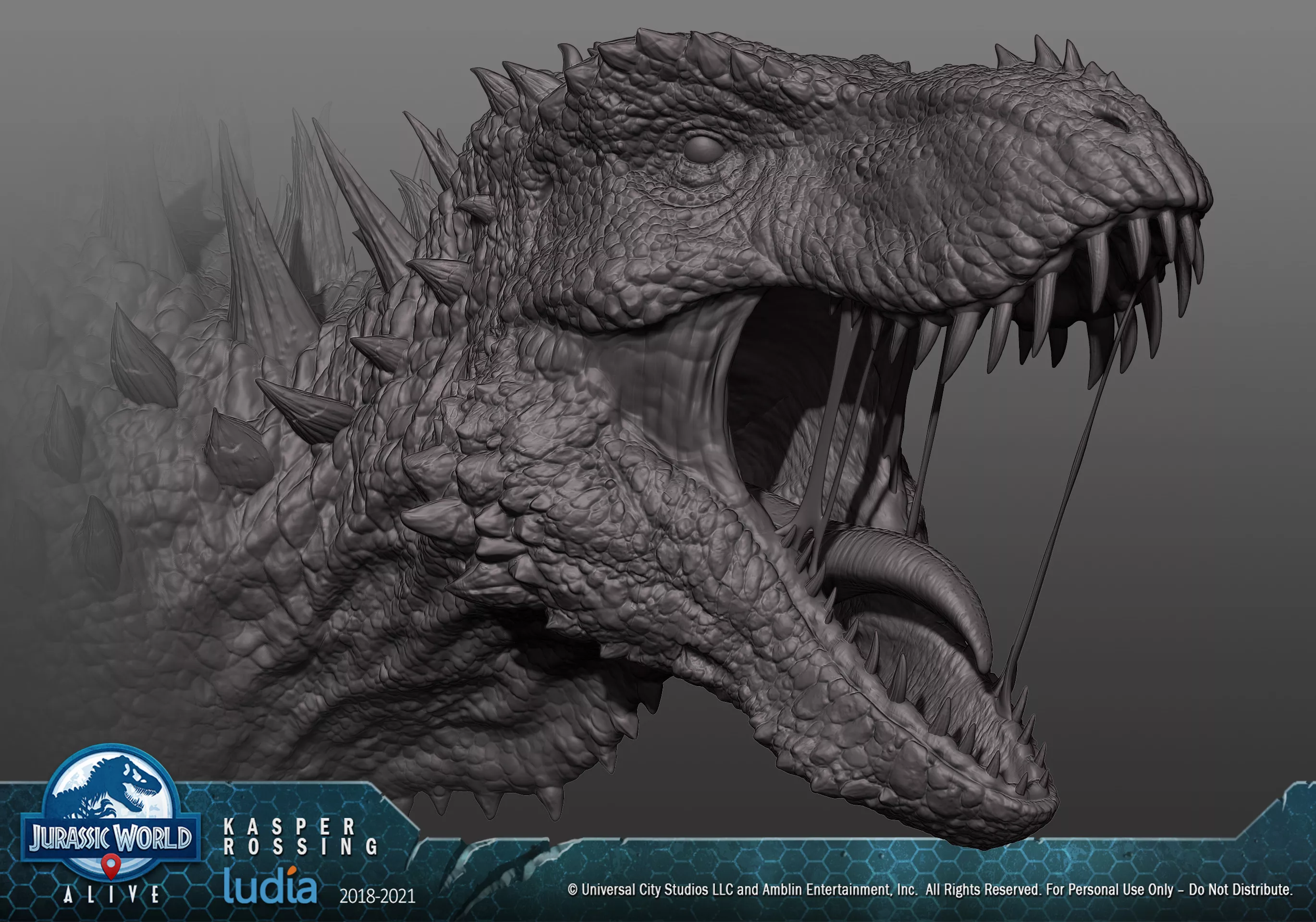Click the 'Do Not Distribute' text

coord(1241,890)
